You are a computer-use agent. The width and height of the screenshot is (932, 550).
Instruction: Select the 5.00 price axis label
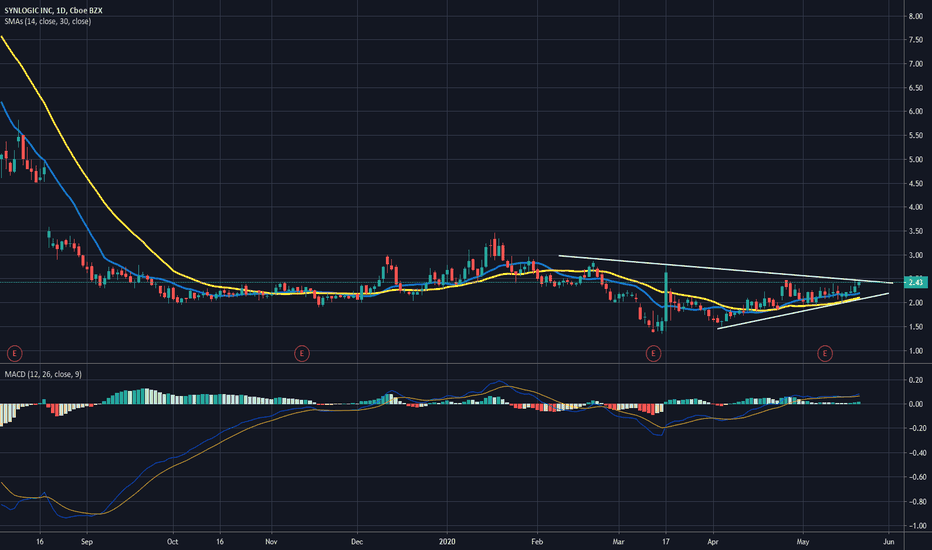point(915,159)
